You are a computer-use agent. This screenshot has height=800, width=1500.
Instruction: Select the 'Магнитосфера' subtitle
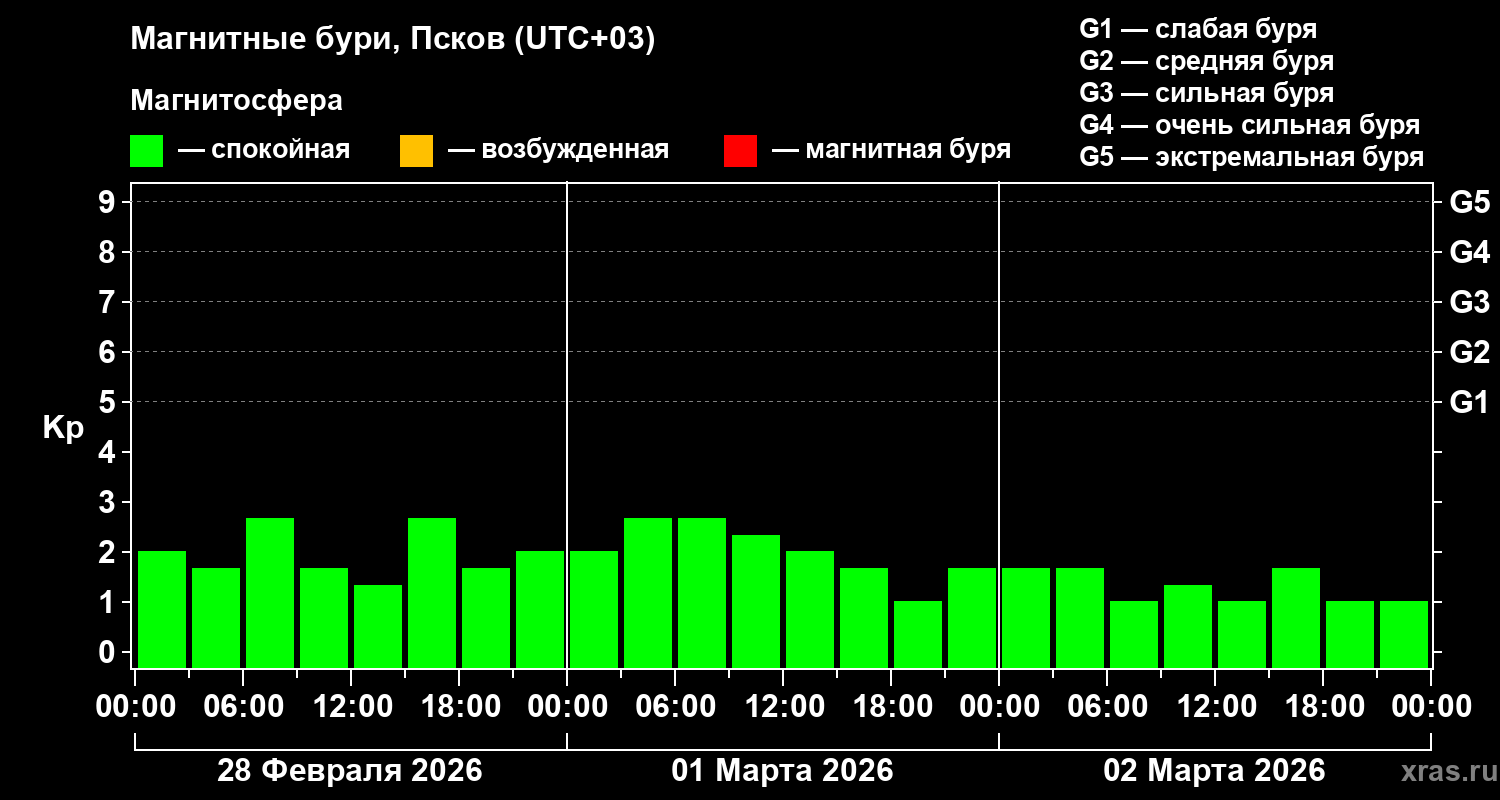click(x=236, y=101)
